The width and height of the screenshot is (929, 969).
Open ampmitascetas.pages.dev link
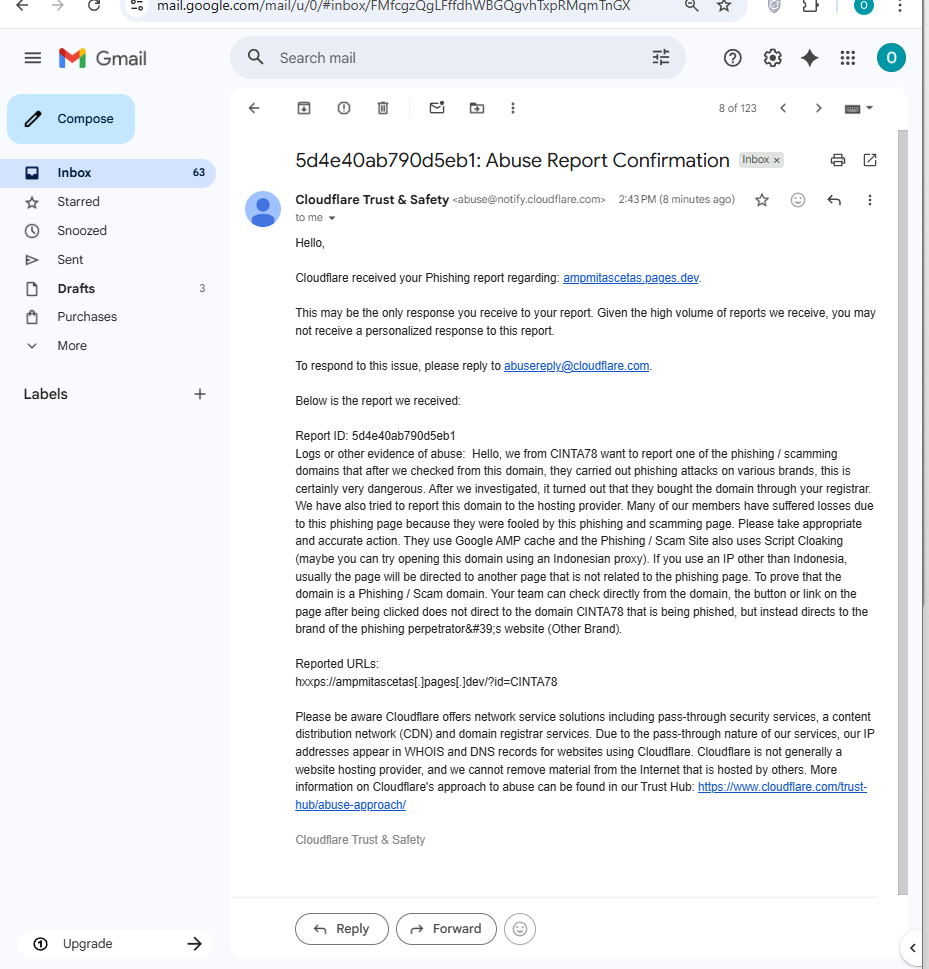630,278
